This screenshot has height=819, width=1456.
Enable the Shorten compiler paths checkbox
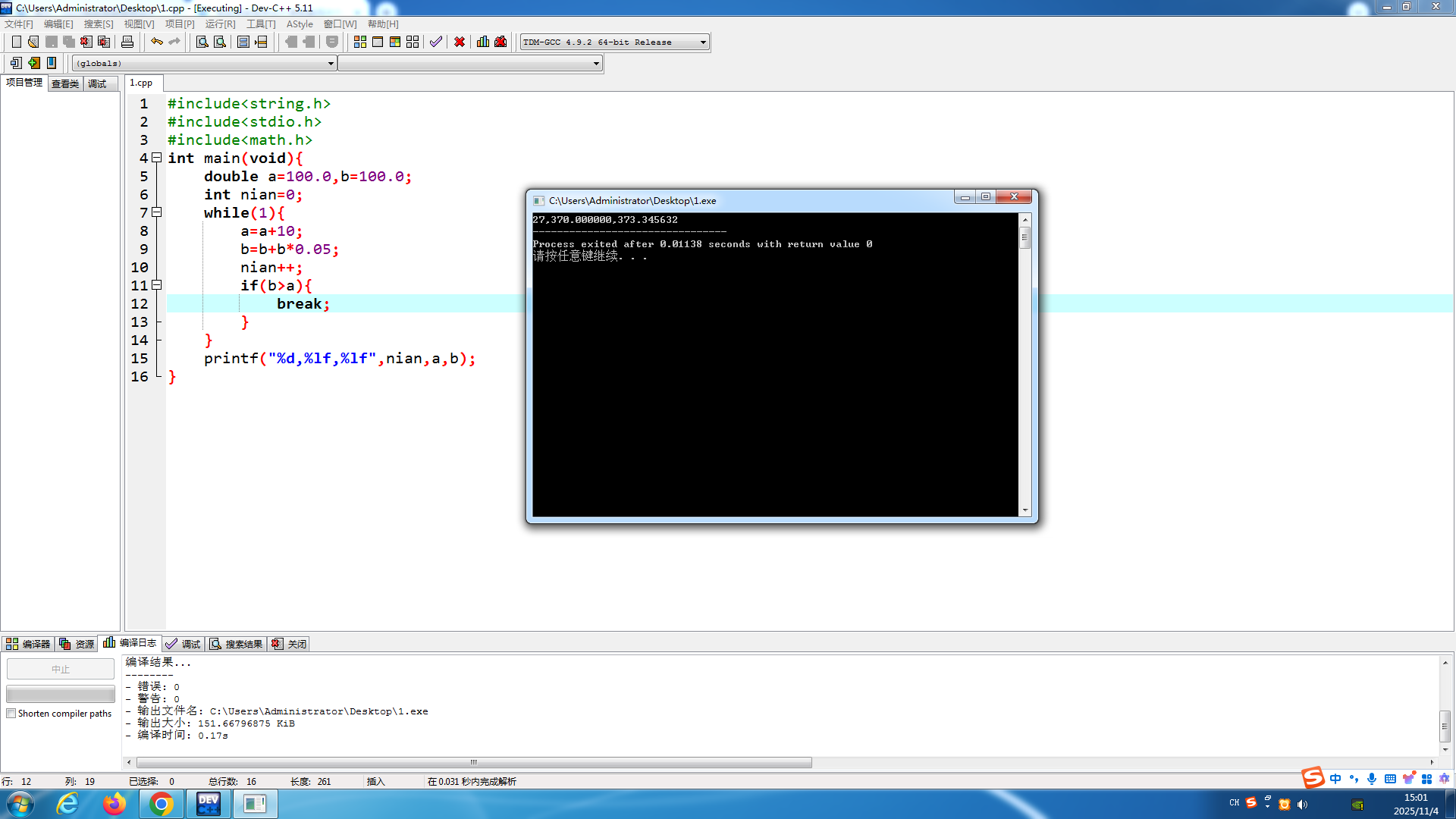coord(11,714)
